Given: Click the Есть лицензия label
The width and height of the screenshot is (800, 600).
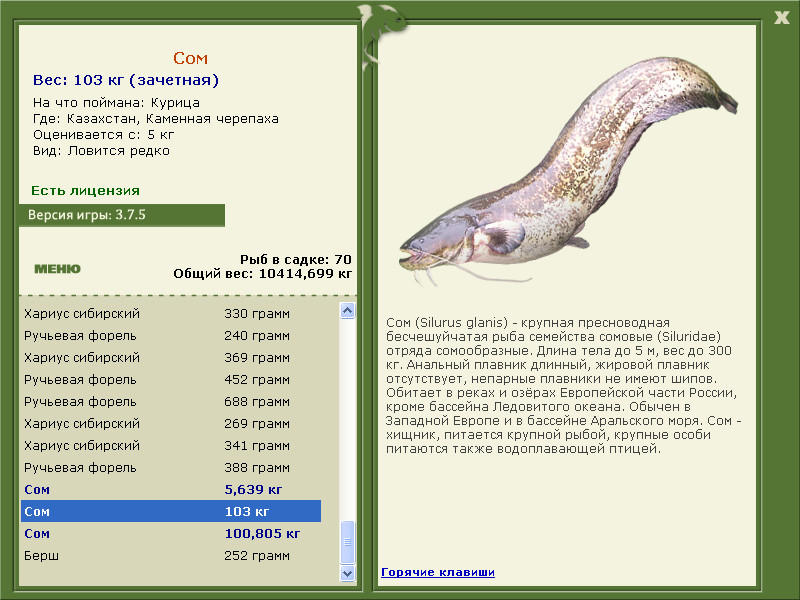Looking at the screenshot, I should pyautogui.click(x=85, y=190).
